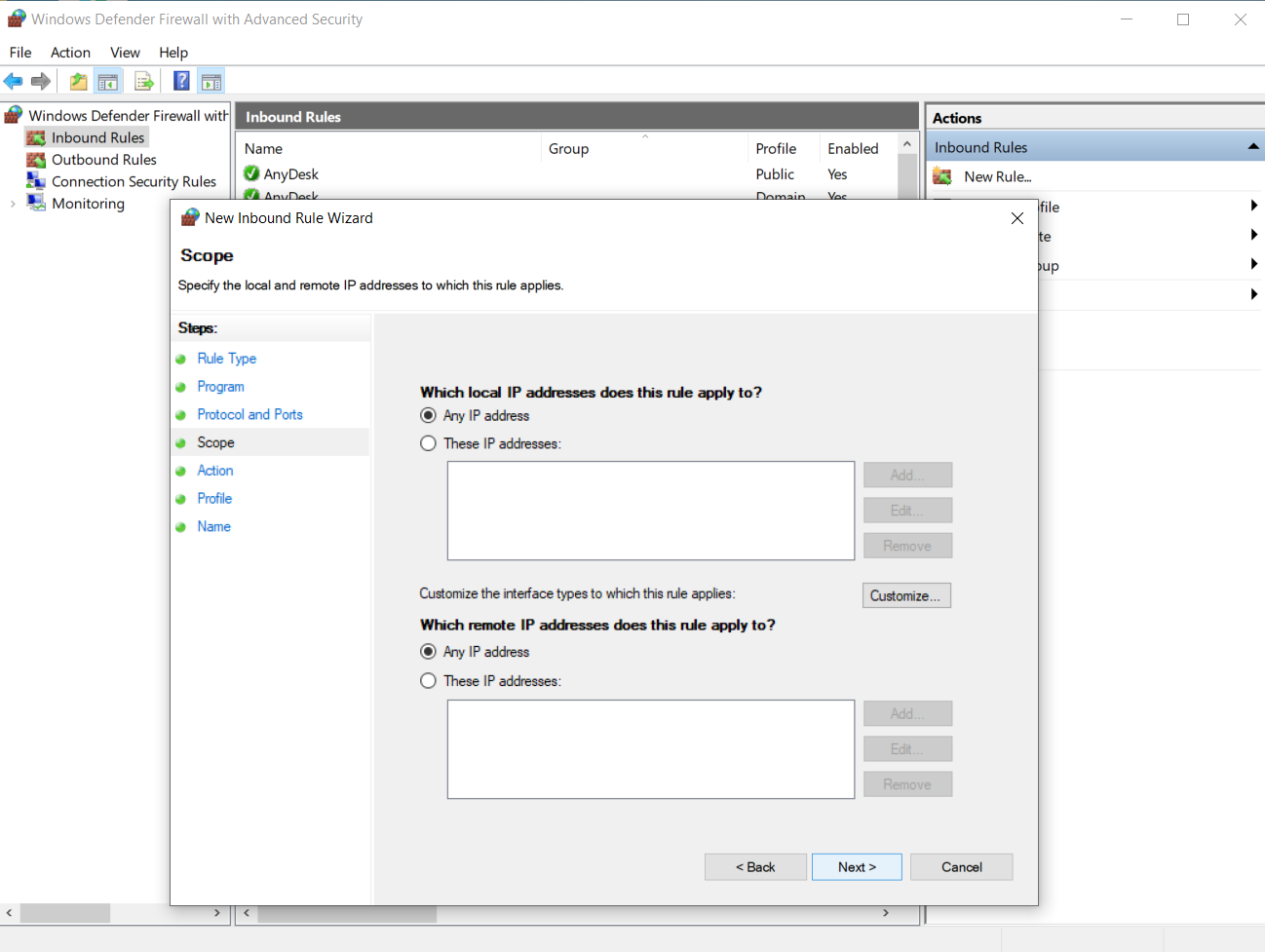Click Customize for interface types
Viewport: 1265px width, 952px height.
pos(905,595)
